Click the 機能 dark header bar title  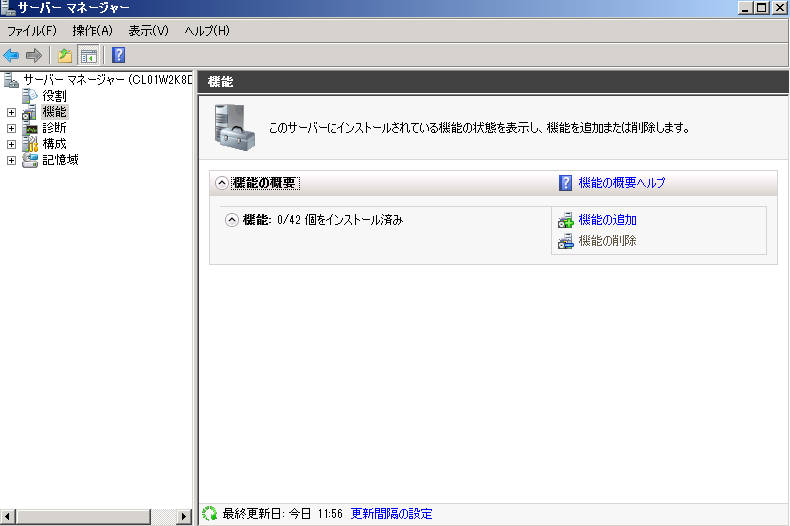coord(220,82)
